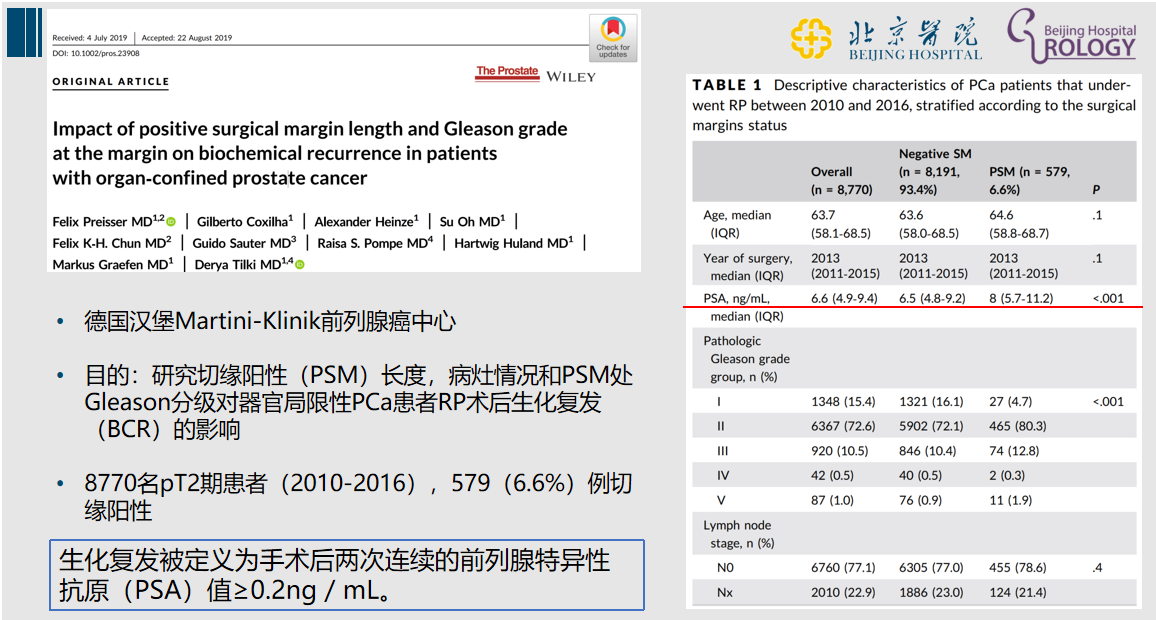Viewport: 1156px width, 620px height.
Task: Click the Age, median (IQR) row label
Action: [x=737, y=224]
